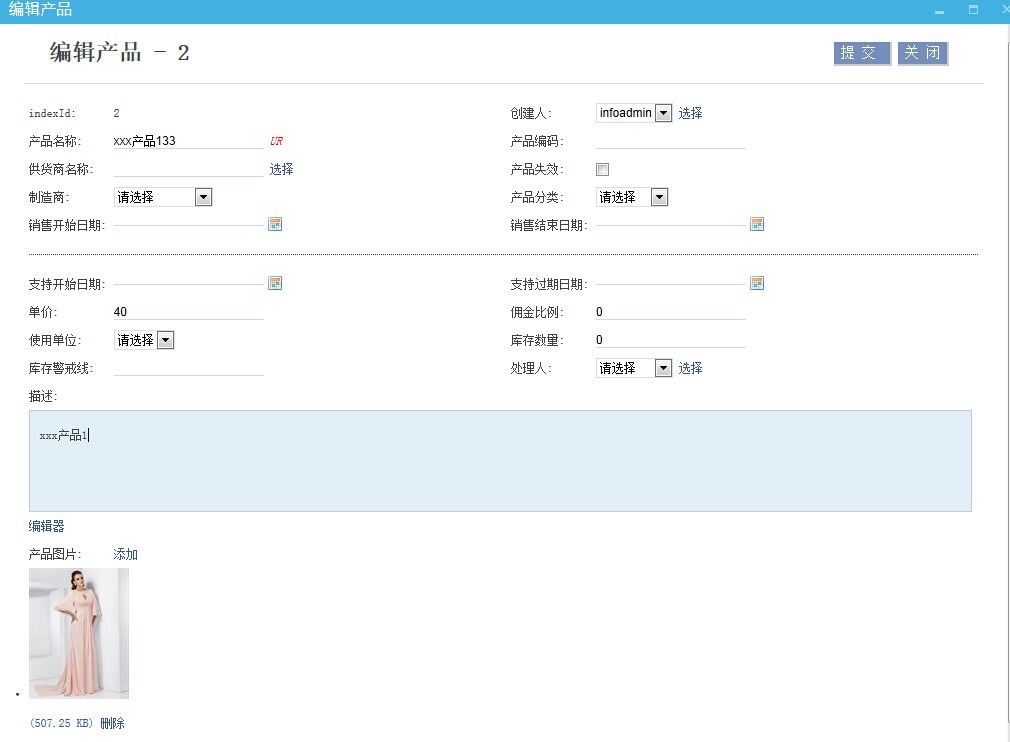The image size is (1010, 742).
Task: Click the 提交 submit button
Action: coord(862,53)
